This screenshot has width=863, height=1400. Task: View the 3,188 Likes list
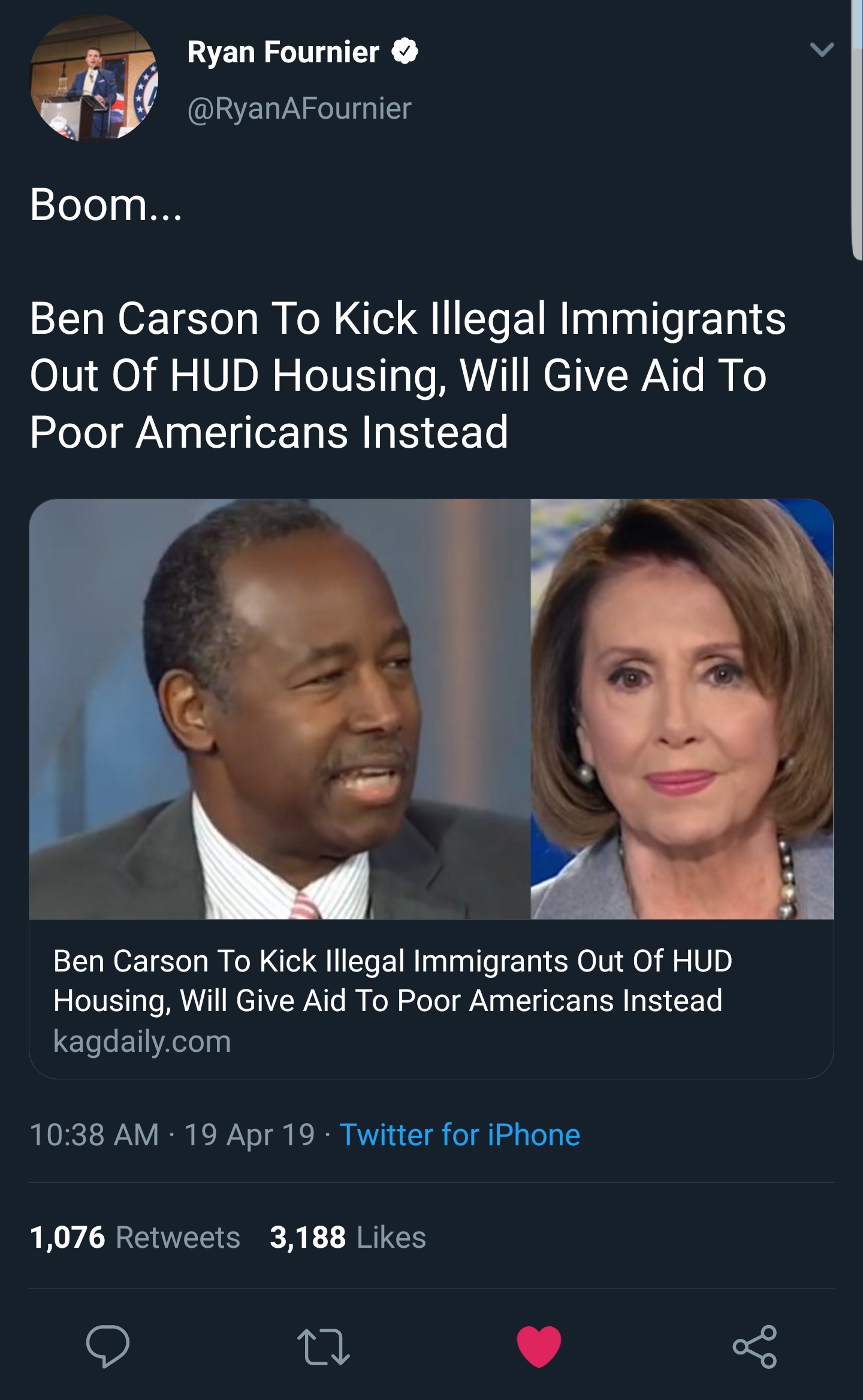tap(348, 1237)
